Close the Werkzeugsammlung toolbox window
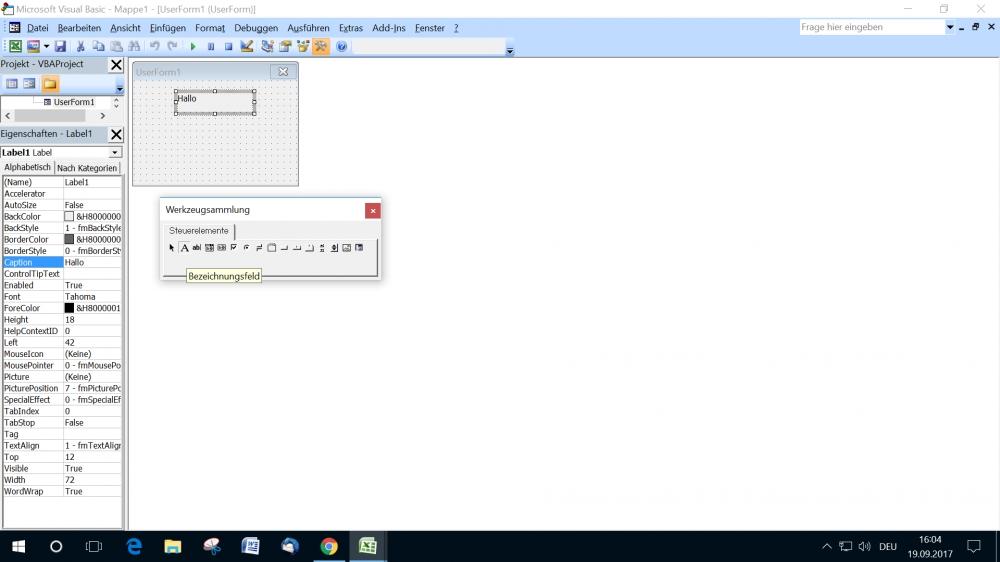Viewport: 1000px width, 562px height. (372, 210)
